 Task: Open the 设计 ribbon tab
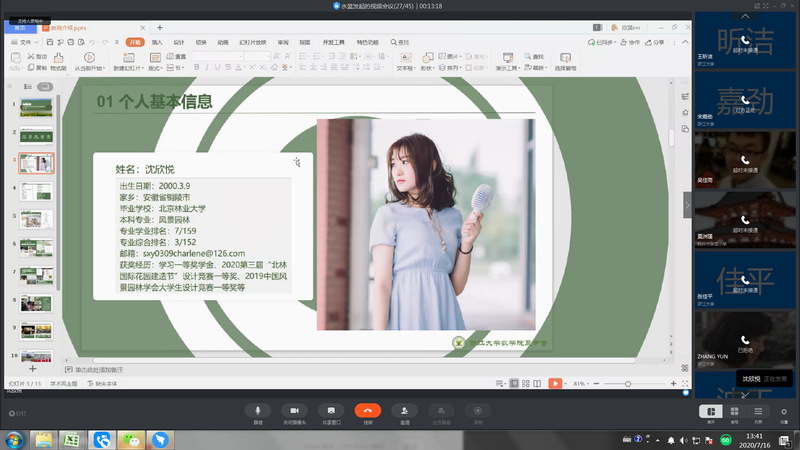[x=179, y=42]
